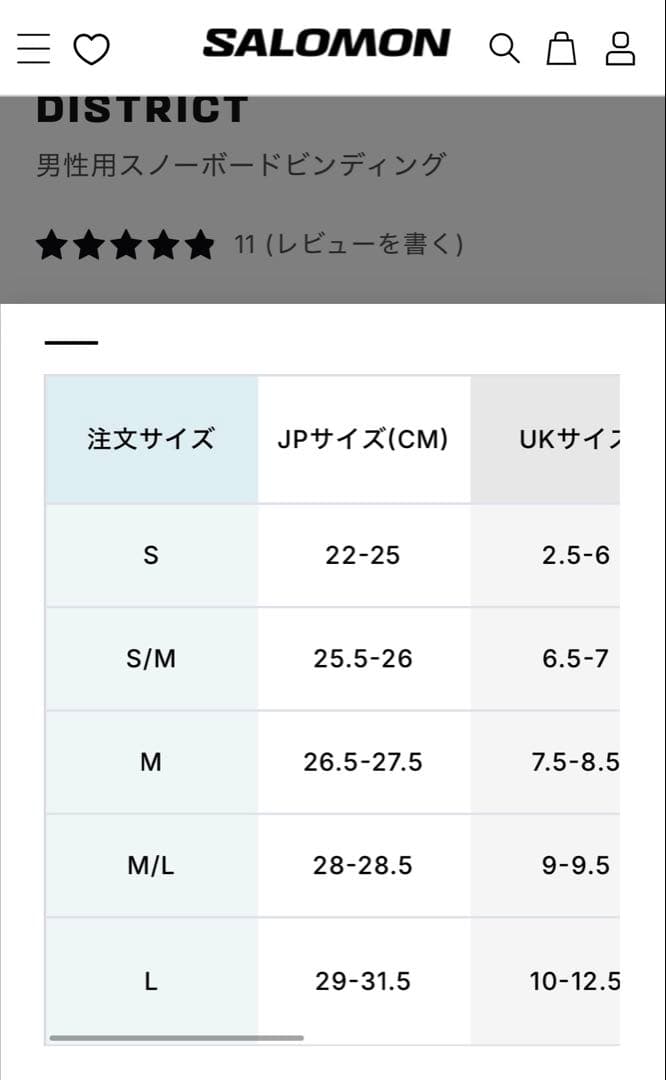Click the 29-31.5 JP size cell
Screen dimensions: 666x1080
pyautogui.click(x=363, y=982)
